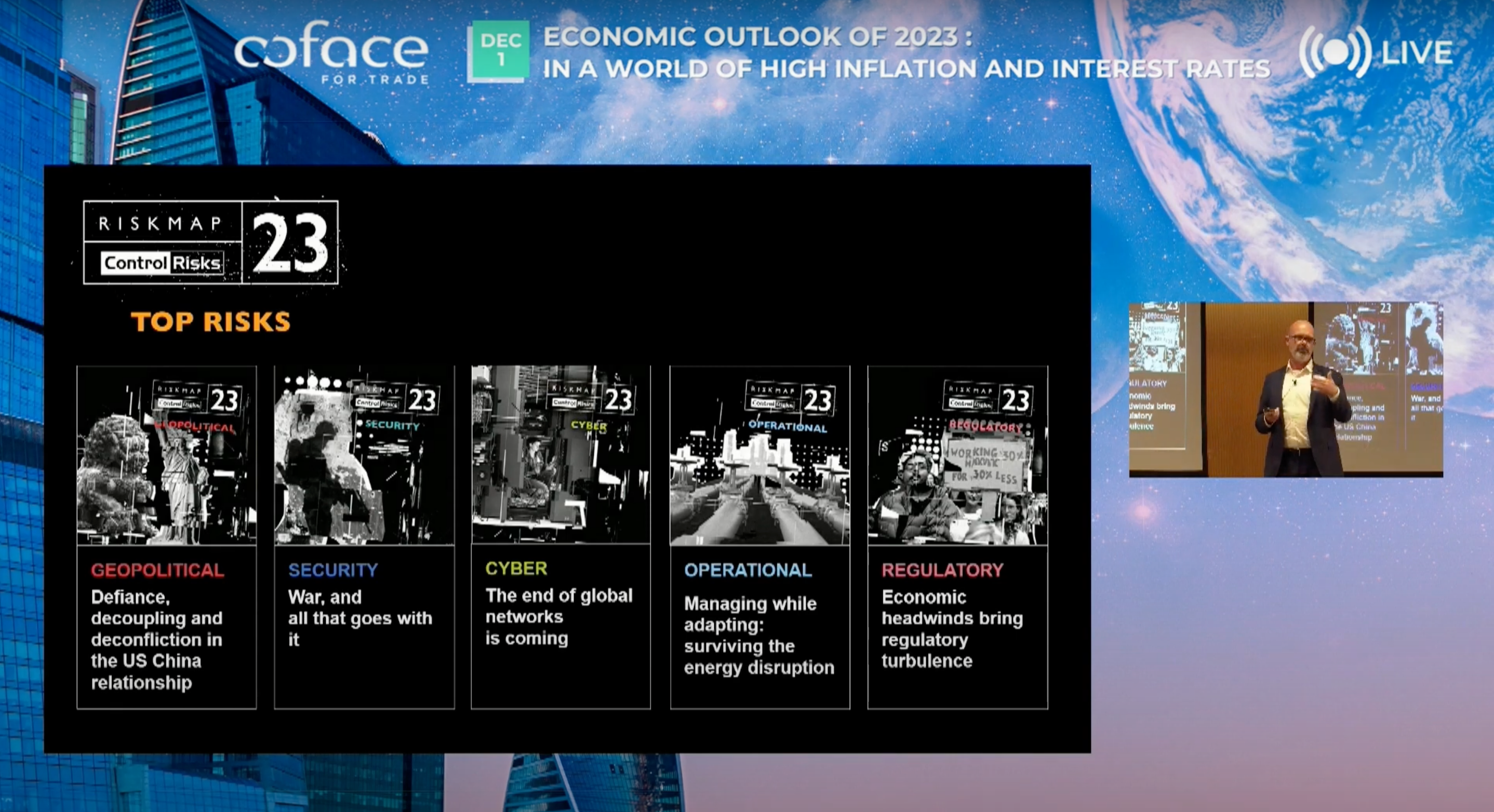This screenshot has width=1494, height=812.
Task: Click the speaker camera feed thumbnail
Action: 1286,389
